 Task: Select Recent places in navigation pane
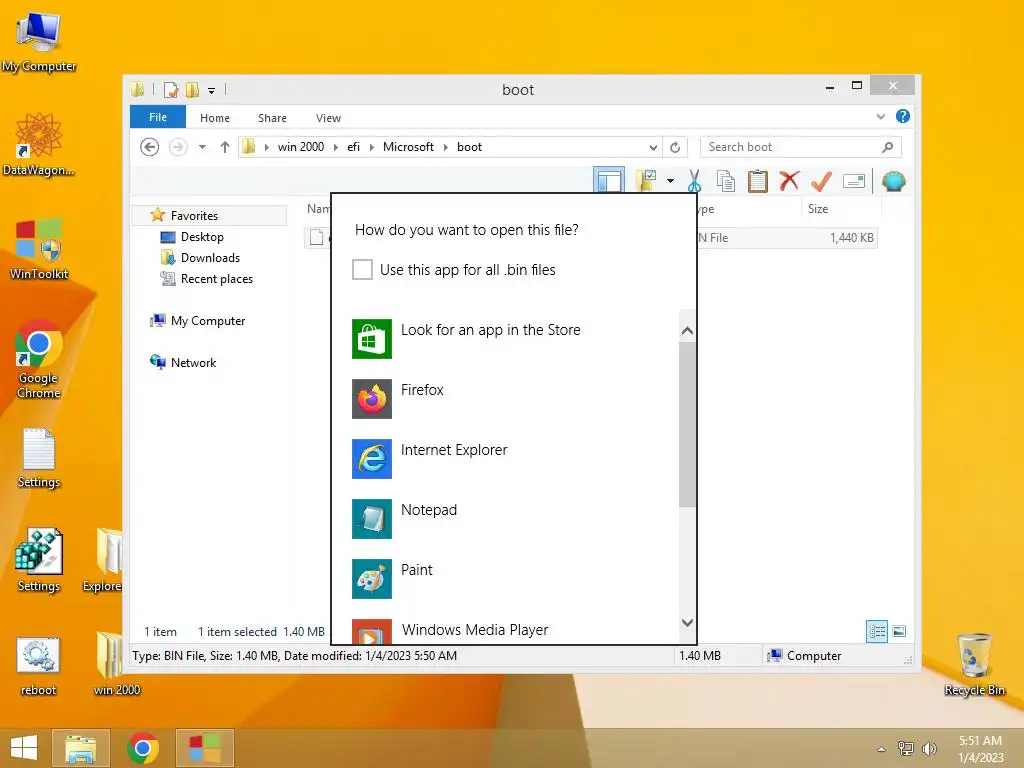[x=217, y=278]
